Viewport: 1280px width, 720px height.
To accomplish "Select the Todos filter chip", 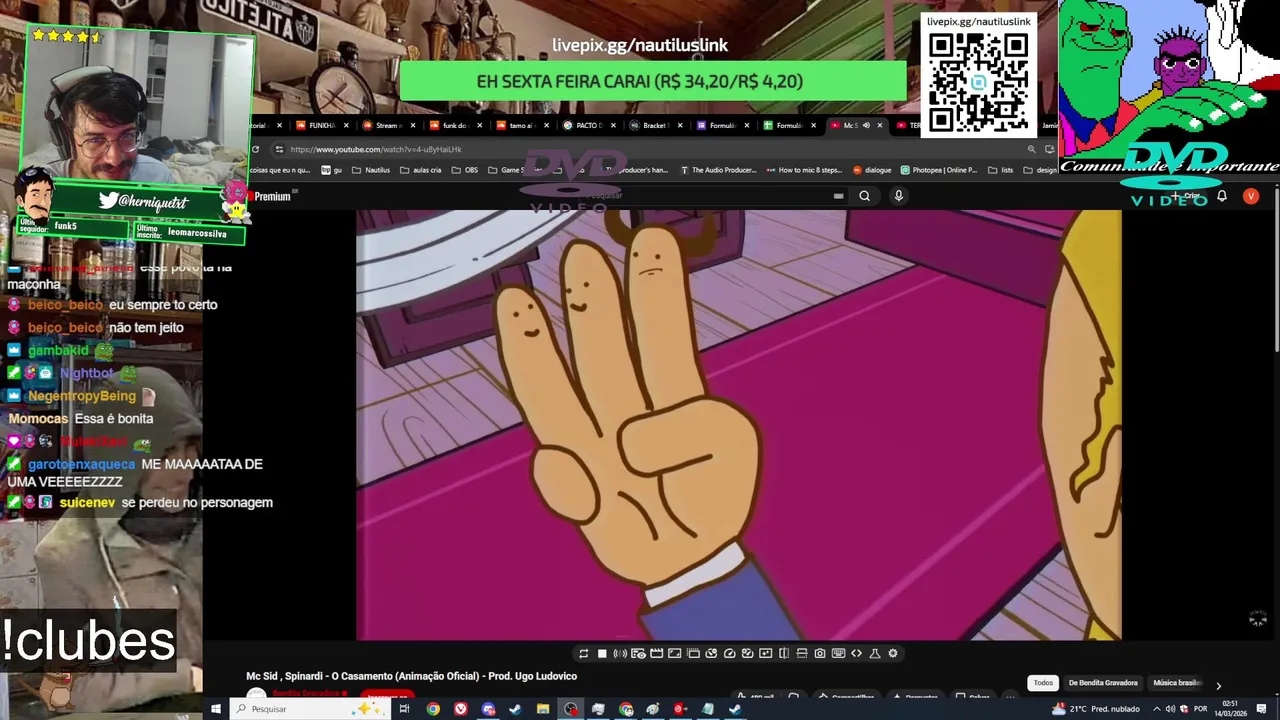I will pos(1043,683).
